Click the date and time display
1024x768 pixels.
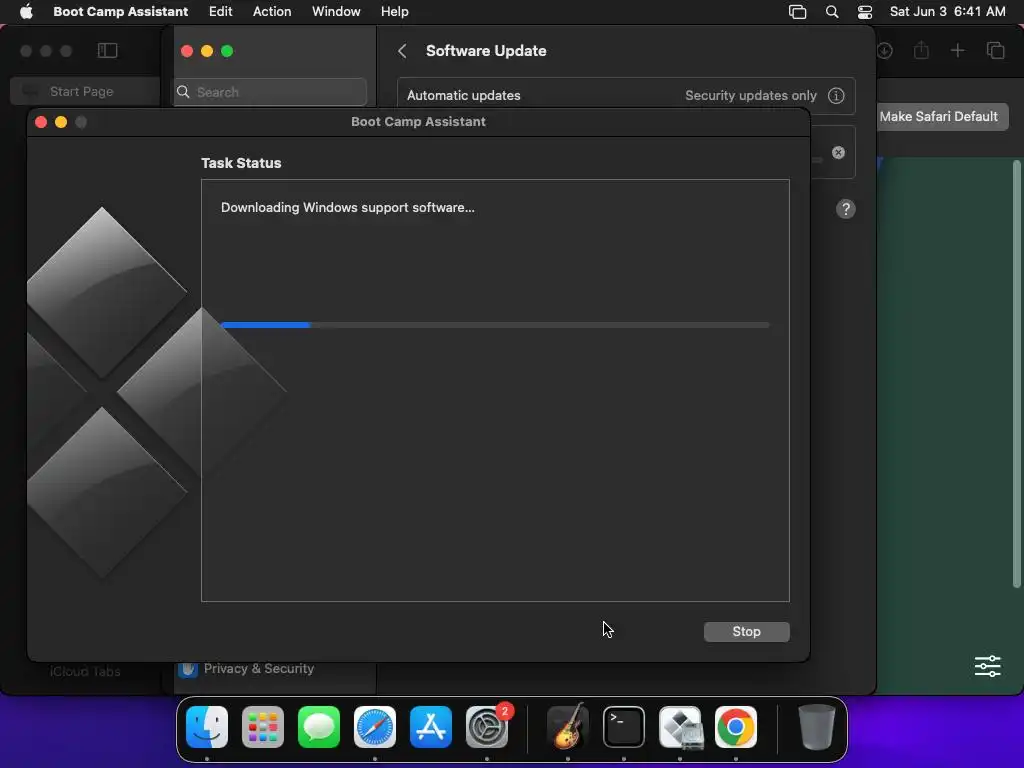coord(948,11)
